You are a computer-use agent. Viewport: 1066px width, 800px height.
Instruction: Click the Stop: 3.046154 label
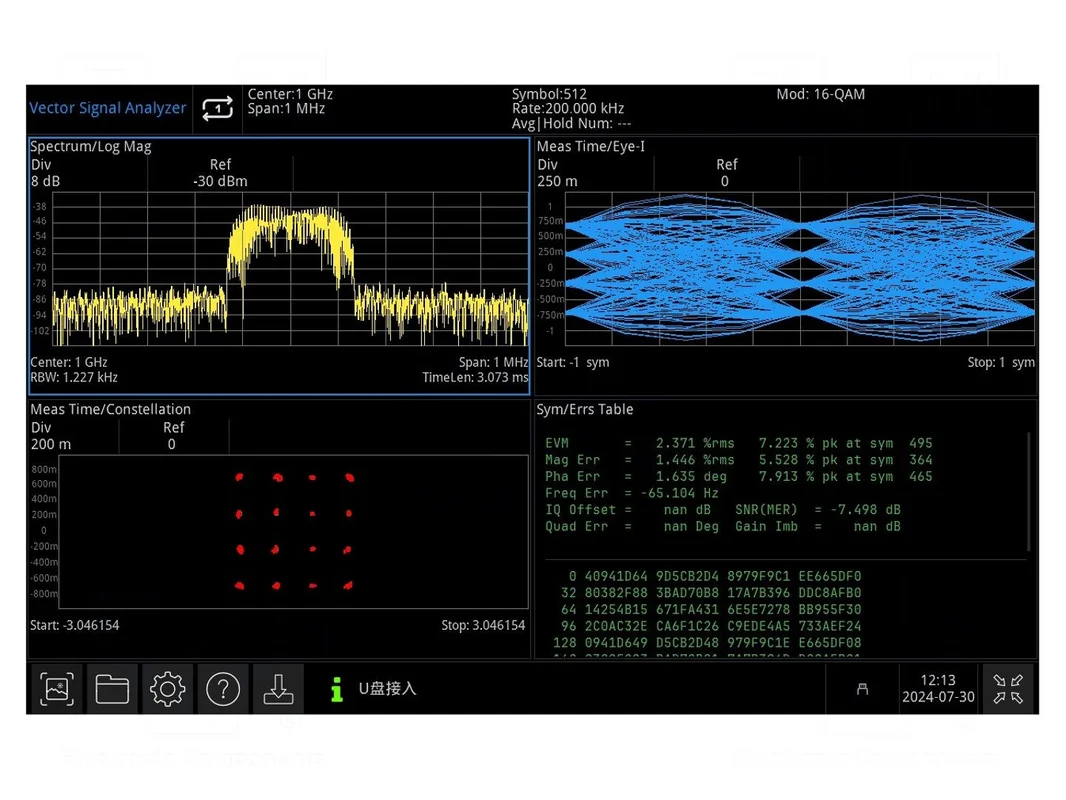point(483,625)
